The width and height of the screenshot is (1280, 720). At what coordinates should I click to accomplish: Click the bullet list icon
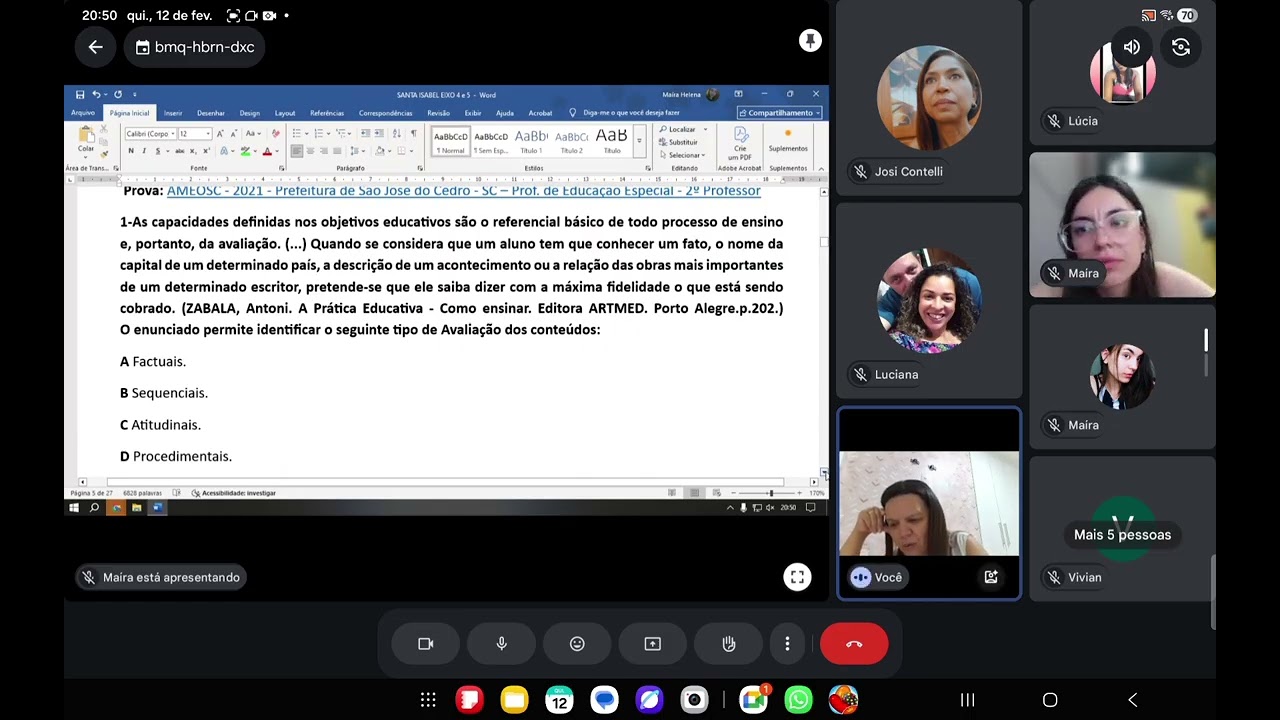click(x=297, y=134)
